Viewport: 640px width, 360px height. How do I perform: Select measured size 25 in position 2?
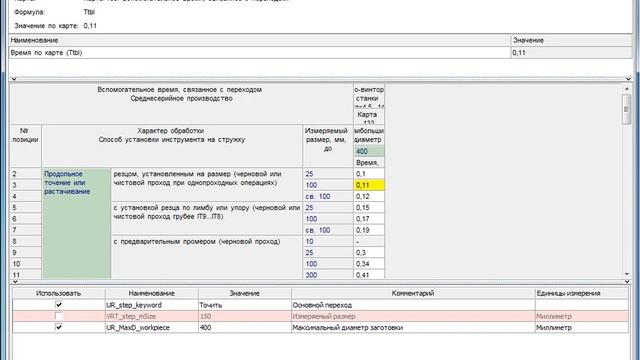tap(328, 174)
